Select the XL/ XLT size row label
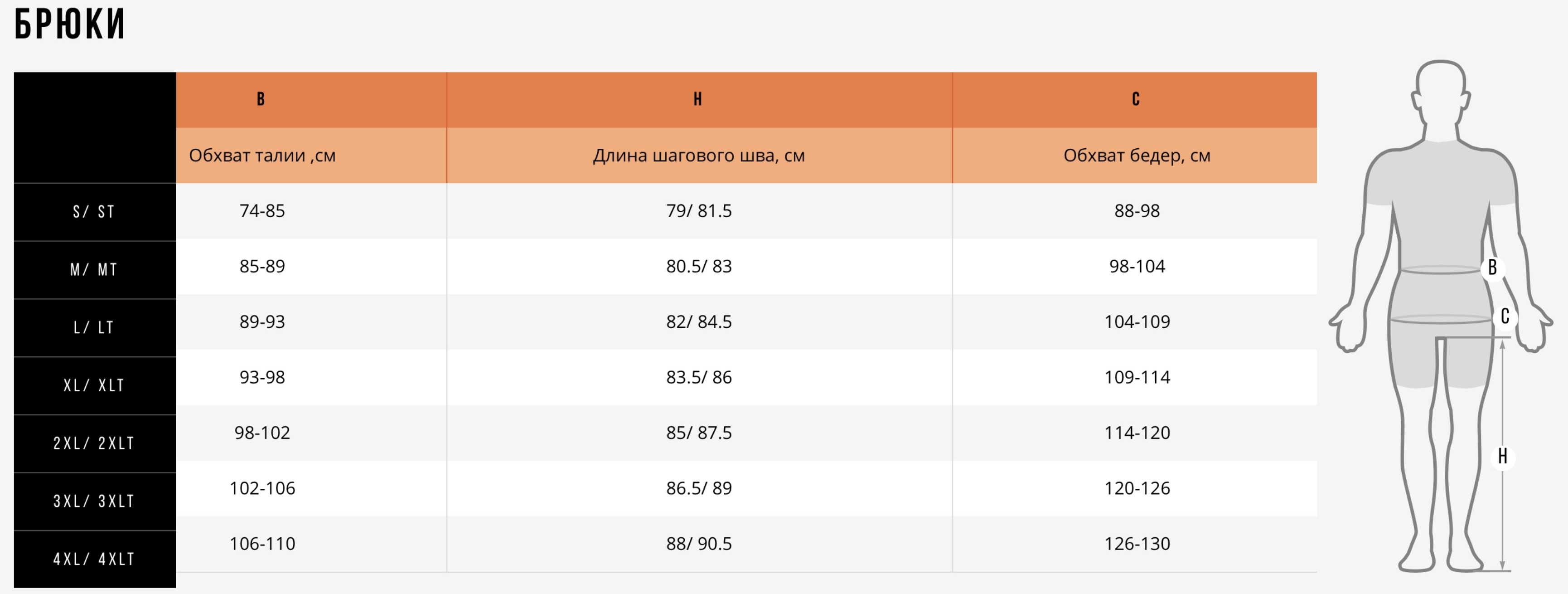 coord(94,385)
